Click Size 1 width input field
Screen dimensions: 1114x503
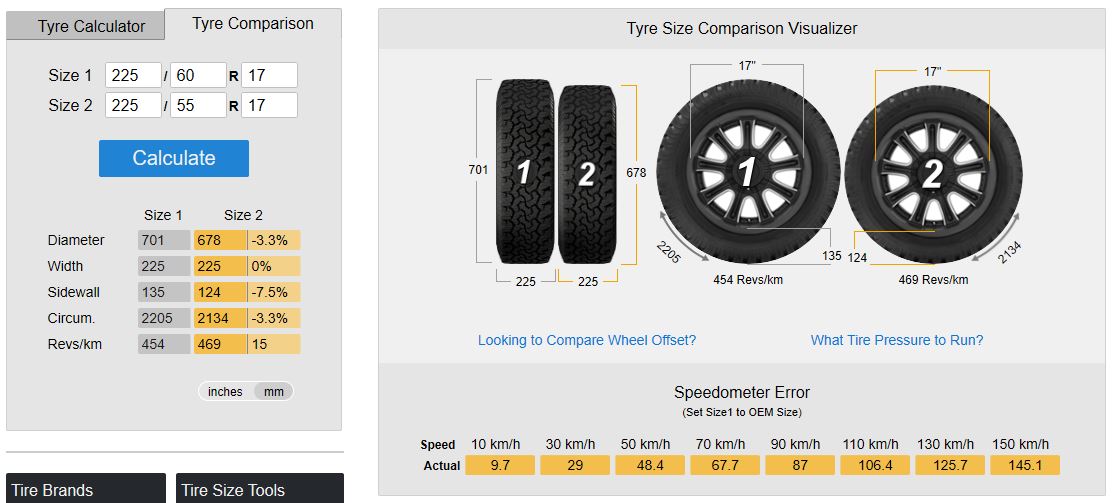(x=133, y=75)
